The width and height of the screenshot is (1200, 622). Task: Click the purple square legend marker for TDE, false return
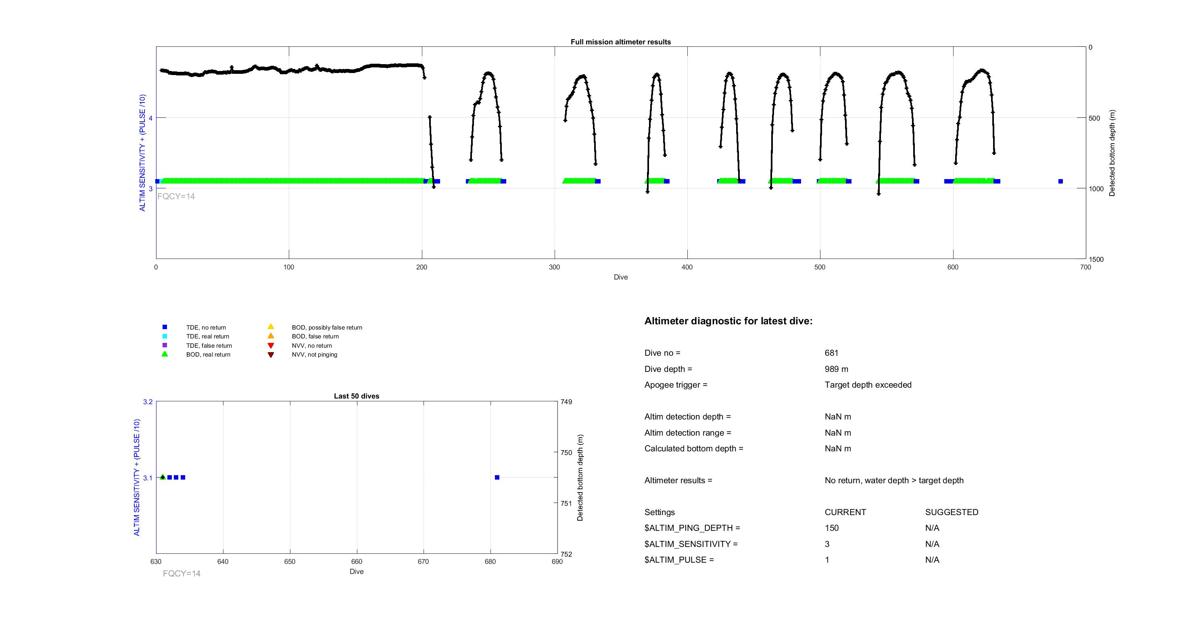pos(164,345)
